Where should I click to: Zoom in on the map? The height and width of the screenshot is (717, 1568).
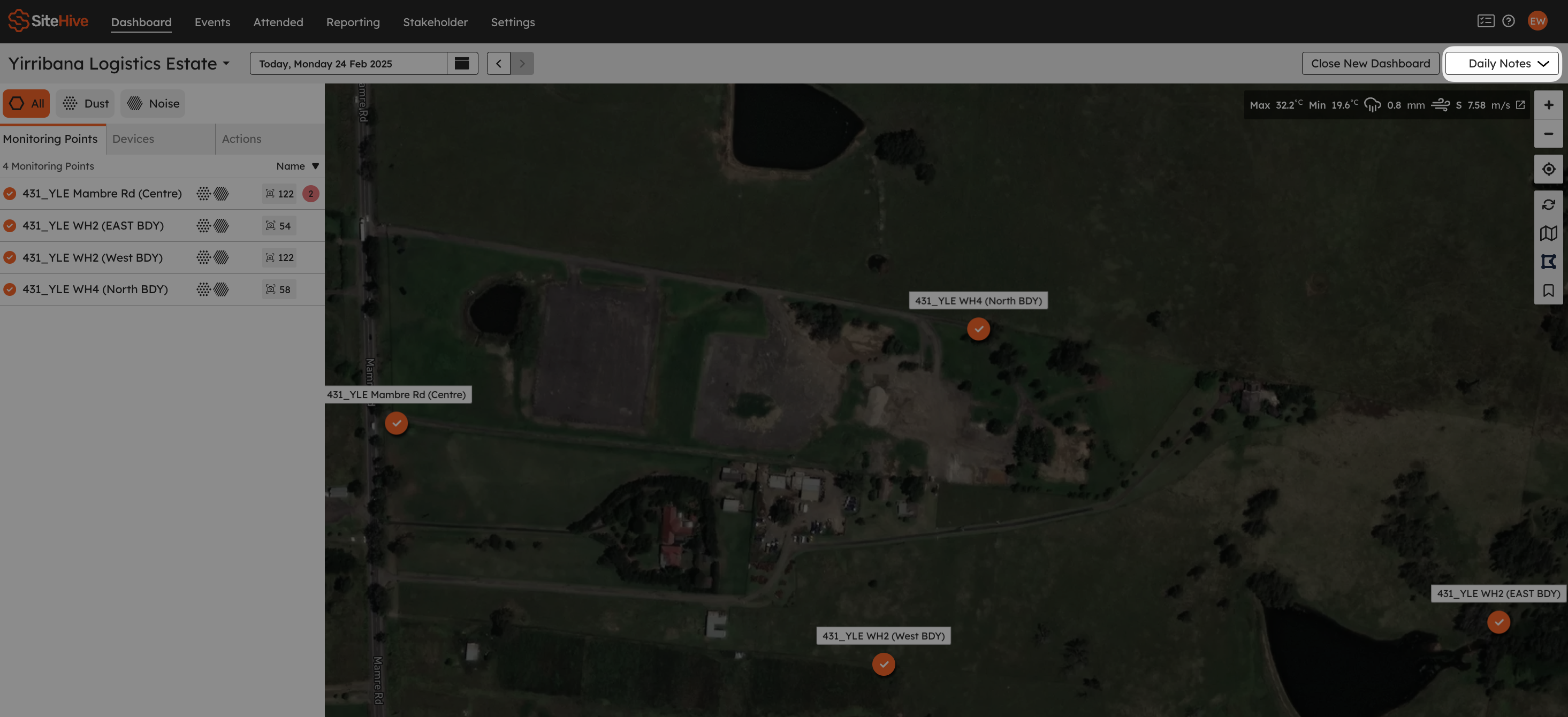tap(1549, 105)
